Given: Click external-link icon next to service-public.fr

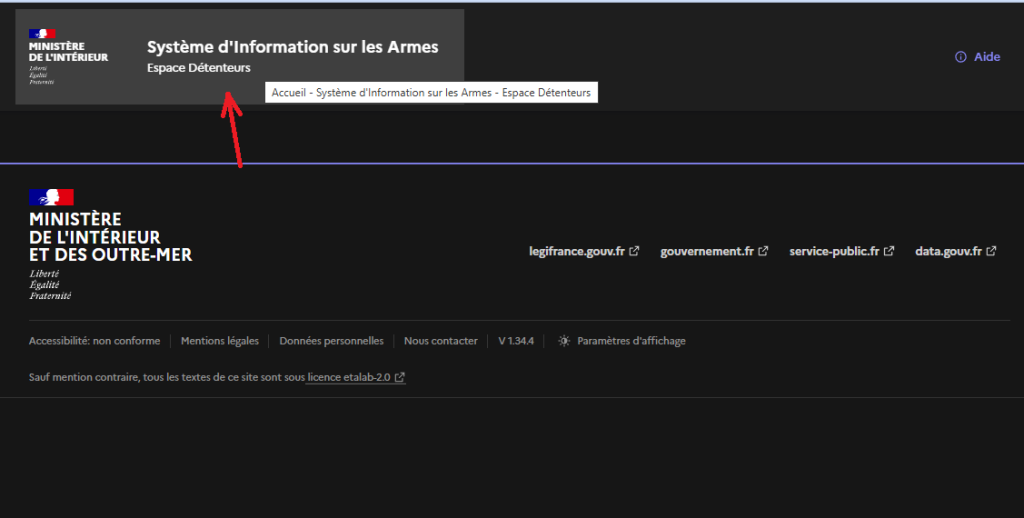Looking at the screenshot, I should (889, 251).
